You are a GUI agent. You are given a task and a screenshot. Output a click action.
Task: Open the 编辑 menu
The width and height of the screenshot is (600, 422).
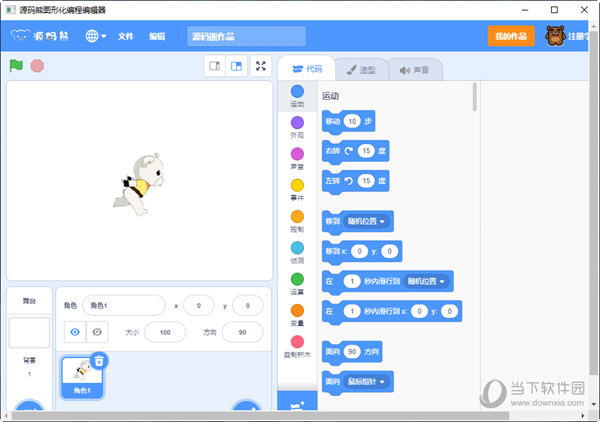point(157,36)
